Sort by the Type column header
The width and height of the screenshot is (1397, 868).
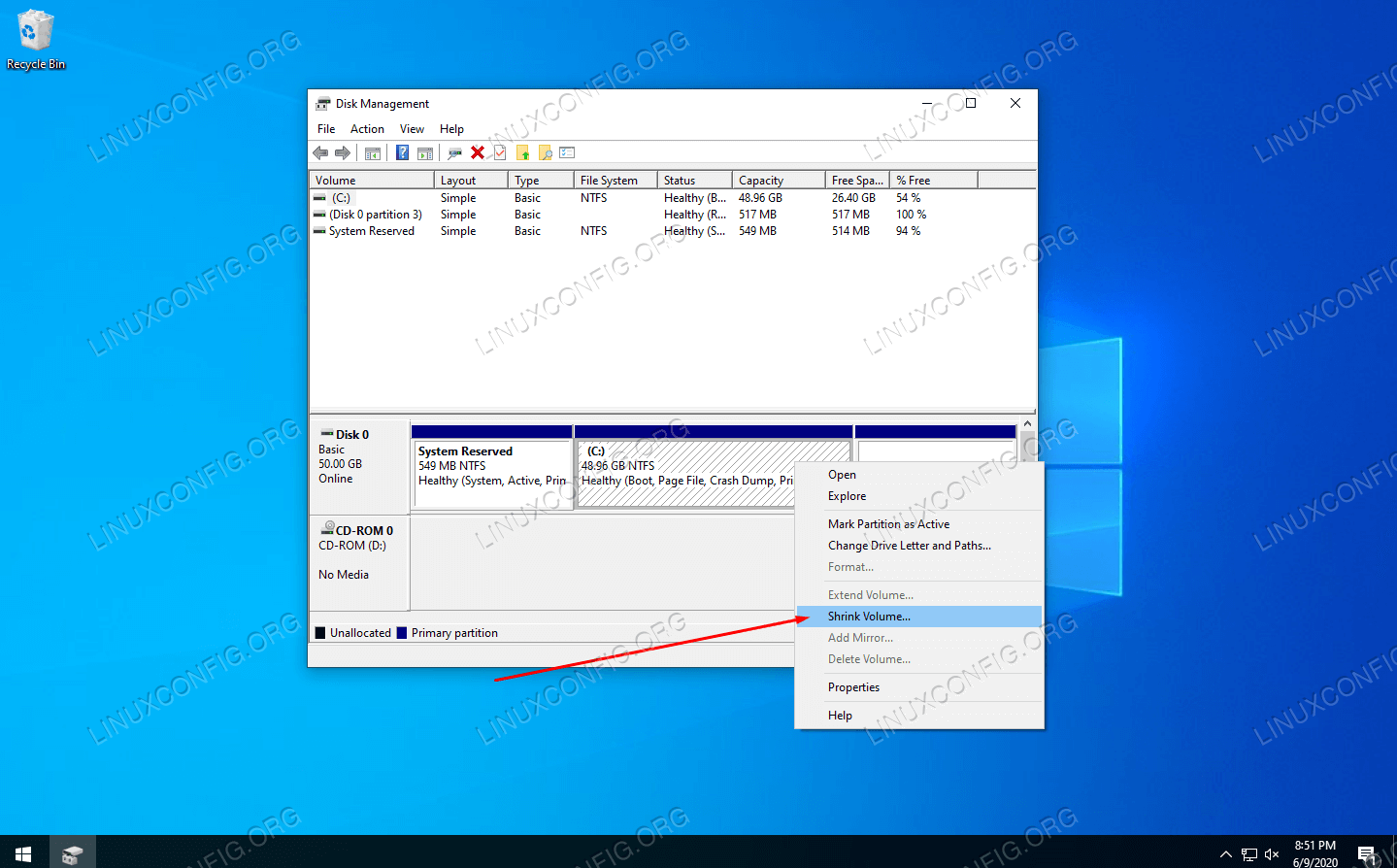541,181
